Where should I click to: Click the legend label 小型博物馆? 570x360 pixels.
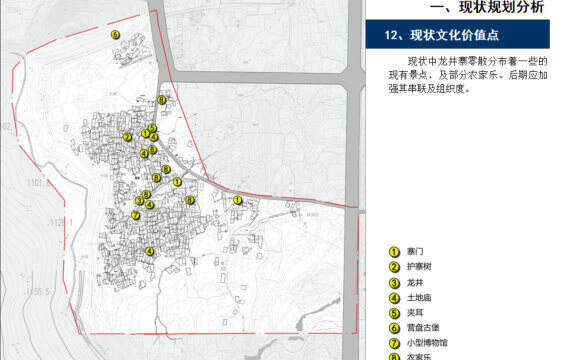pyautogui.click(x=427, y=343)
